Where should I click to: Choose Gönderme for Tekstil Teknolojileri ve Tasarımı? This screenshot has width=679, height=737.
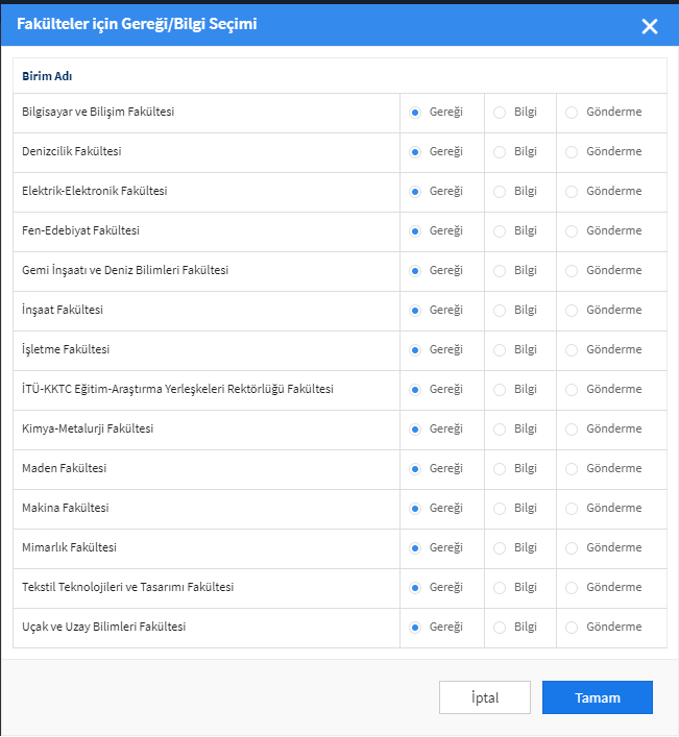coord(571,588)
